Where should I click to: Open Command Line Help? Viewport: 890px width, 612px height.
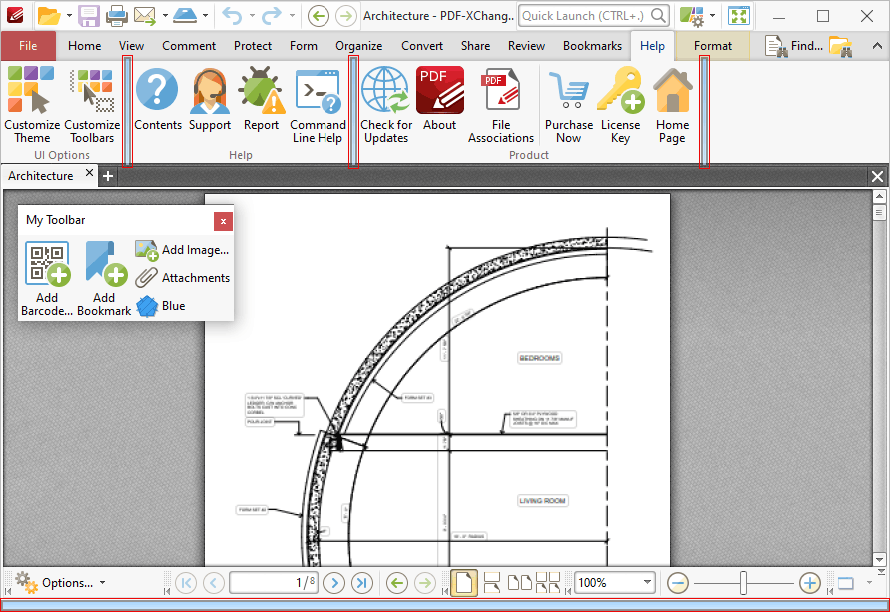[x=317, y=105]
